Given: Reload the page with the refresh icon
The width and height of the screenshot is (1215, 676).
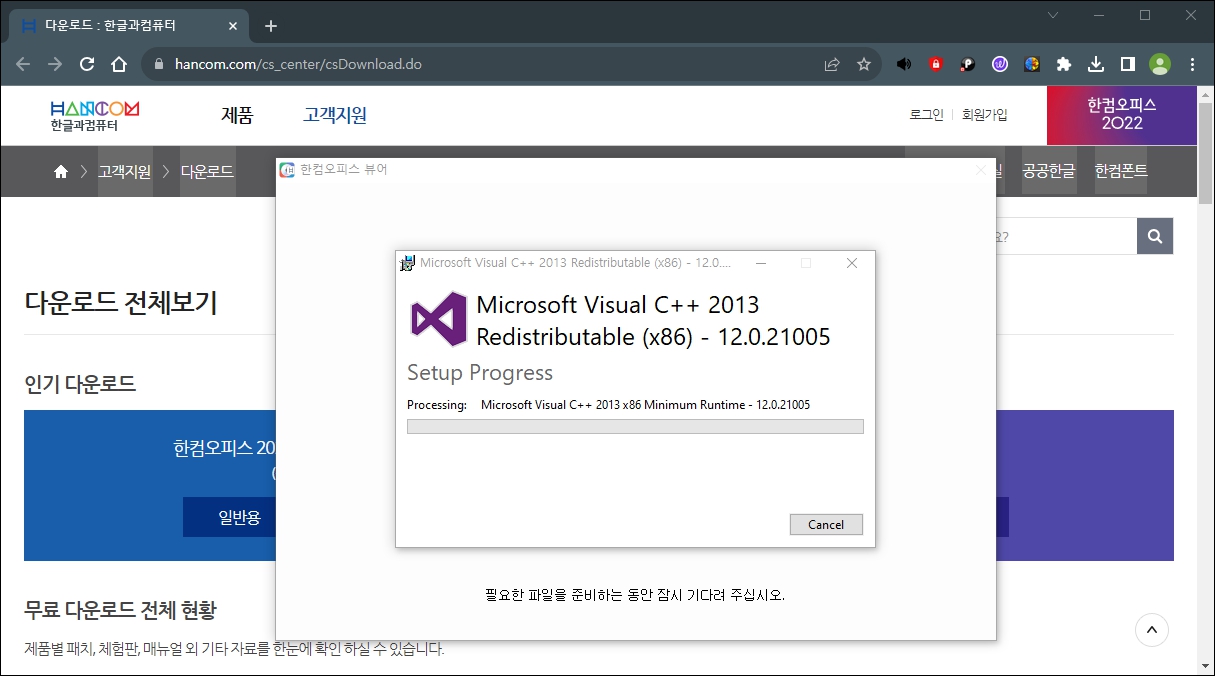Looking at the screenshot, I should click(87, 64).
